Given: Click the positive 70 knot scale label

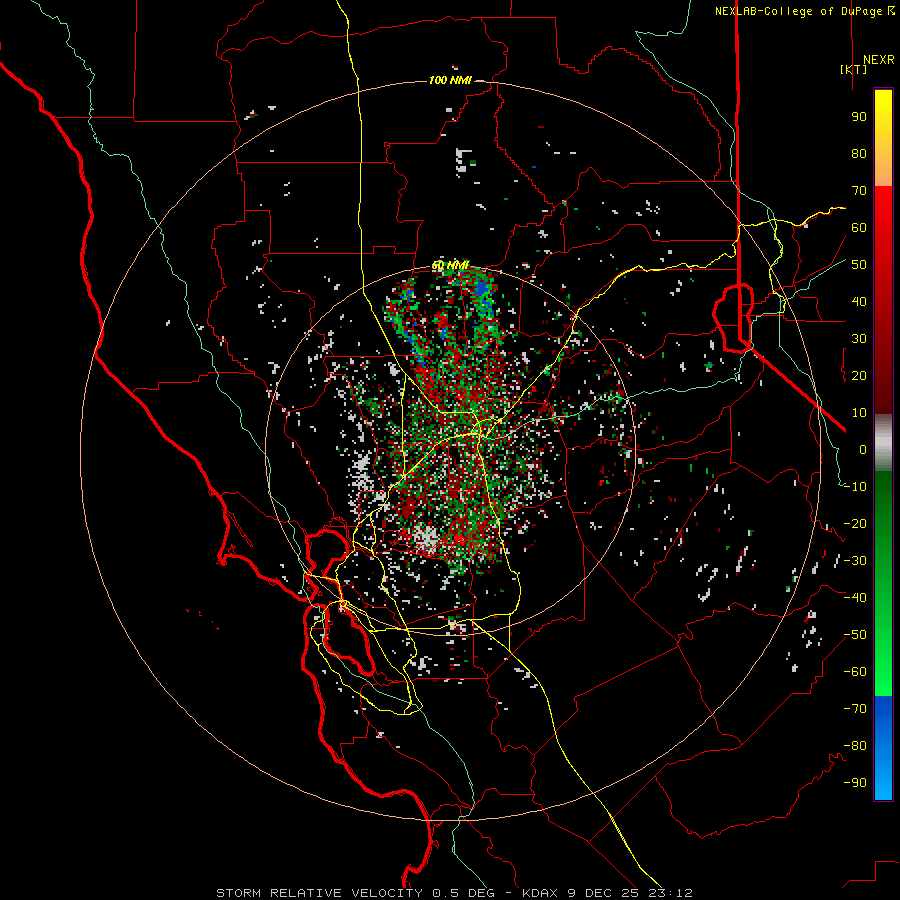Looking at the screenshot, I should [x=859, y=191].
